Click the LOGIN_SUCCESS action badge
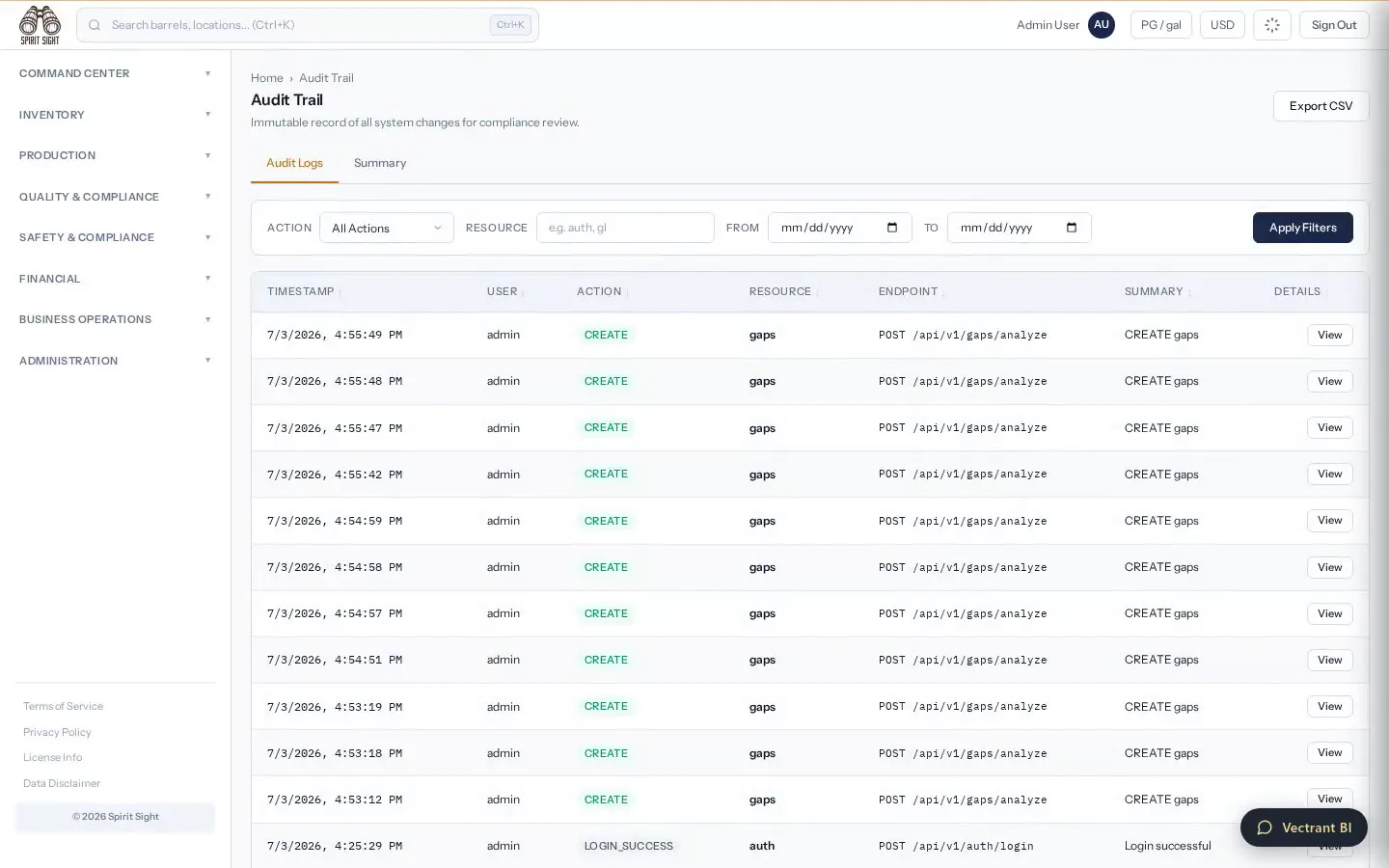 (x=629, y=846)
